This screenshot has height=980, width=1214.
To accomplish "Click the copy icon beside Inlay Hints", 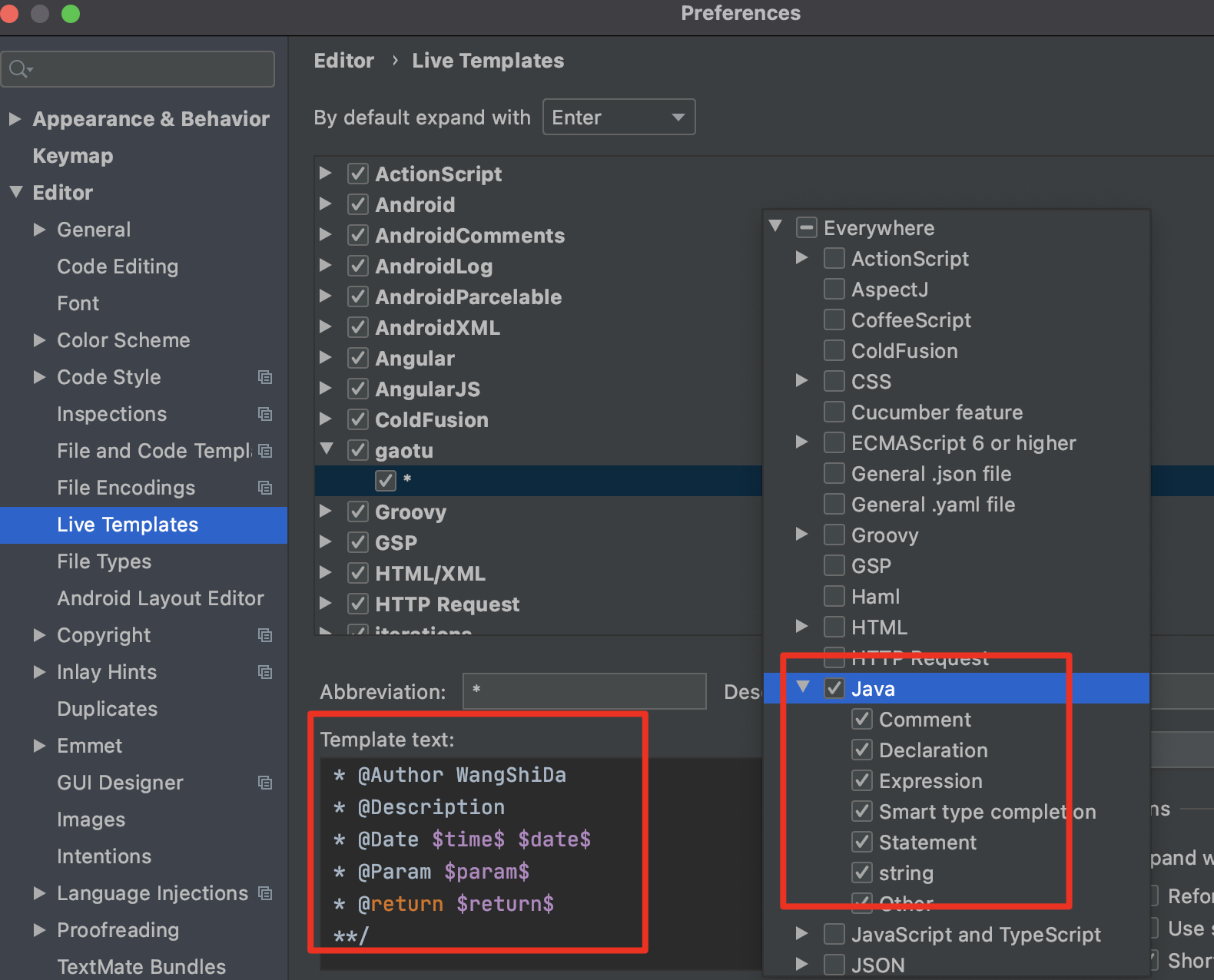I will click(265, 672).
